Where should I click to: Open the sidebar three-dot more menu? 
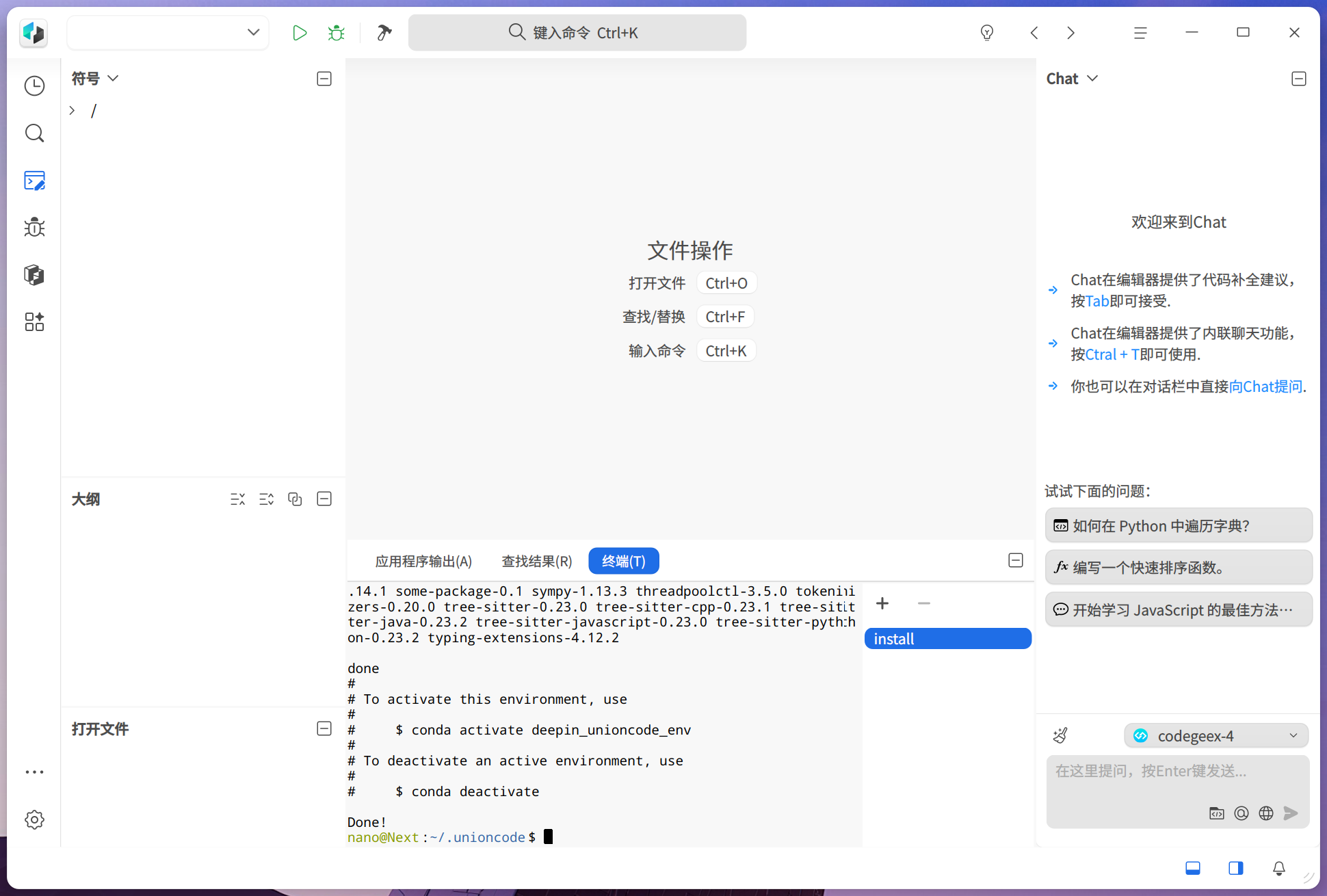pyautogui.click(x=34, y=772)
